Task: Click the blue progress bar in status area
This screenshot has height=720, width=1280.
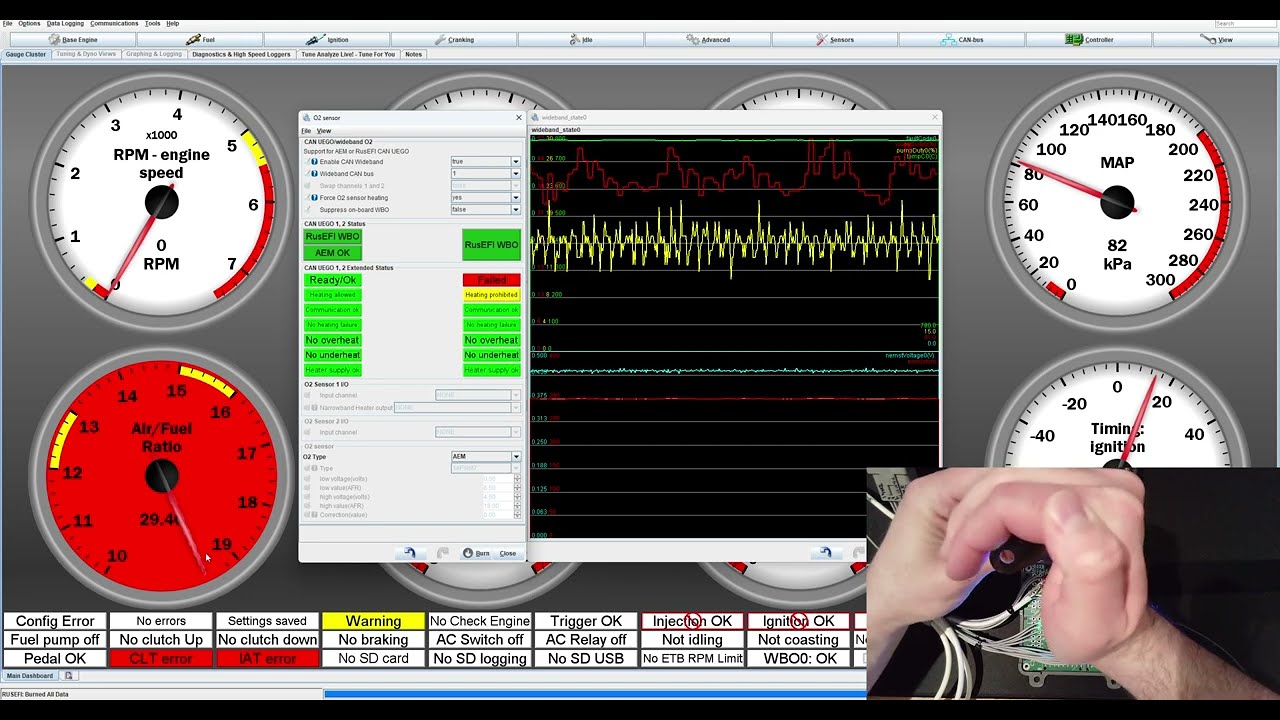Action: (595, 694)
